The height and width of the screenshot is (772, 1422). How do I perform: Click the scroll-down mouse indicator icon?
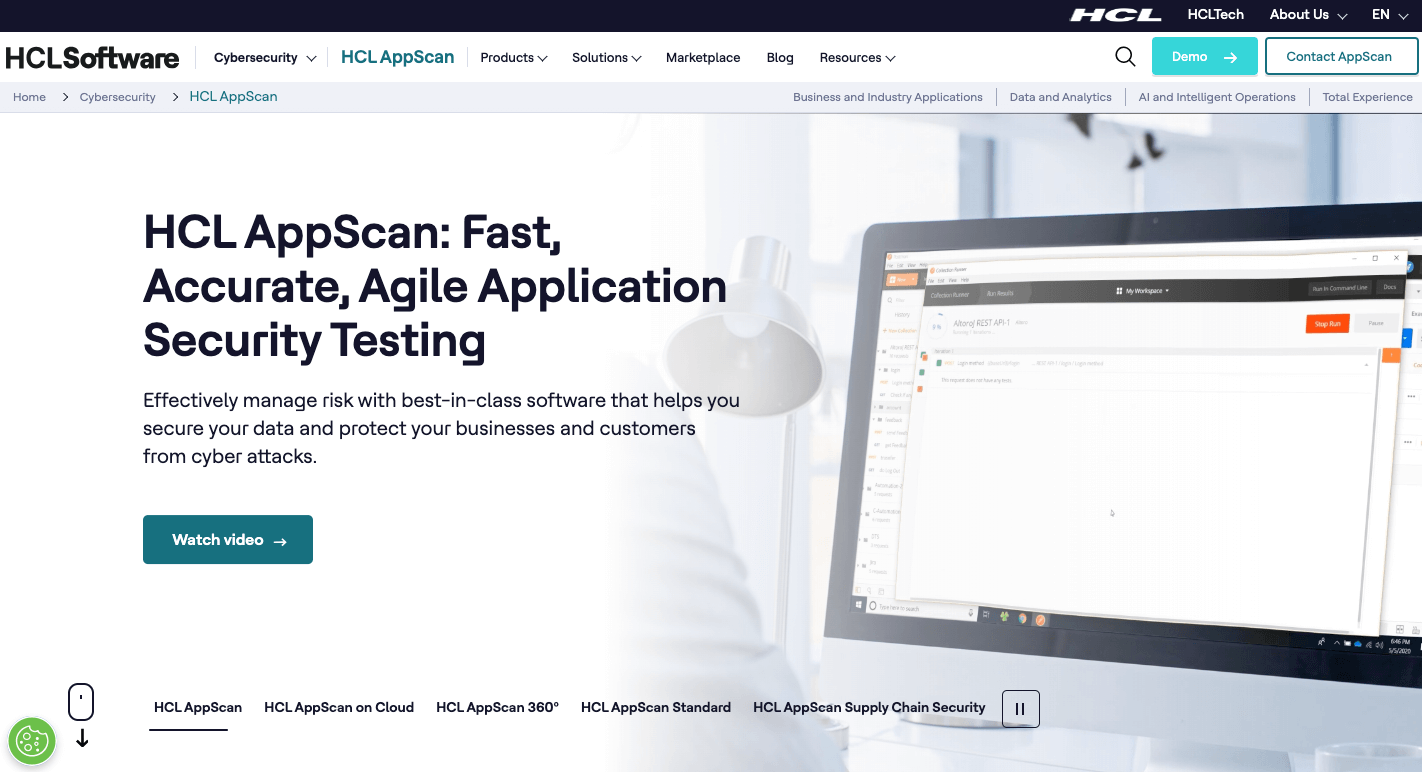tap(81, 715)
